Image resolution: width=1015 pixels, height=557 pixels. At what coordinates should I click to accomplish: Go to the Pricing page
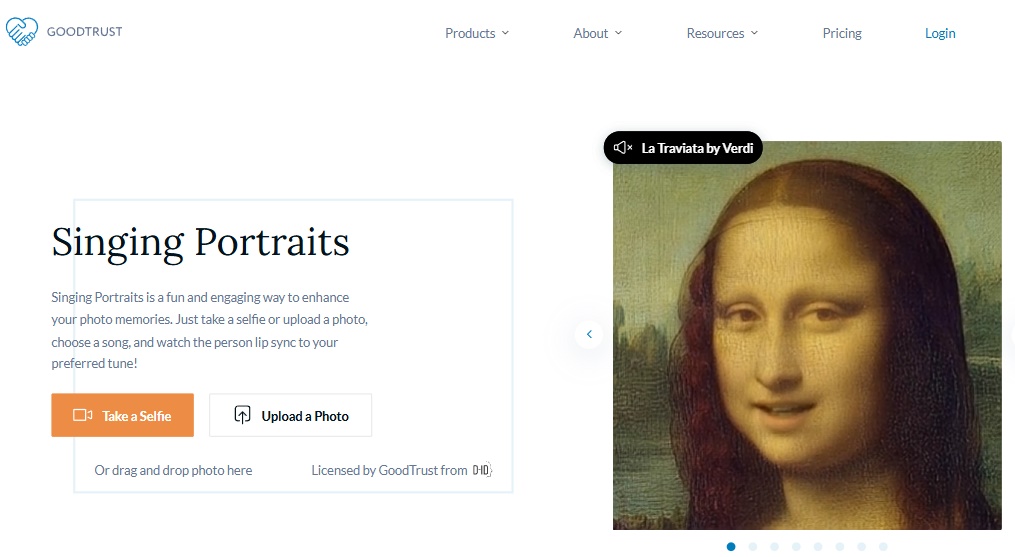pos(842,33)
